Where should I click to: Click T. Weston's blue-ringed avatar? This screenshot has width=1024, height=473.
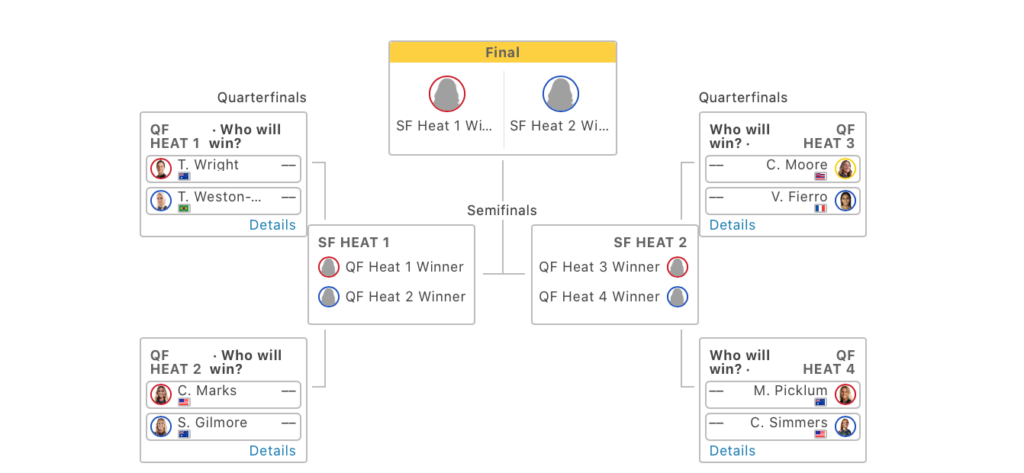pos(162,201)
